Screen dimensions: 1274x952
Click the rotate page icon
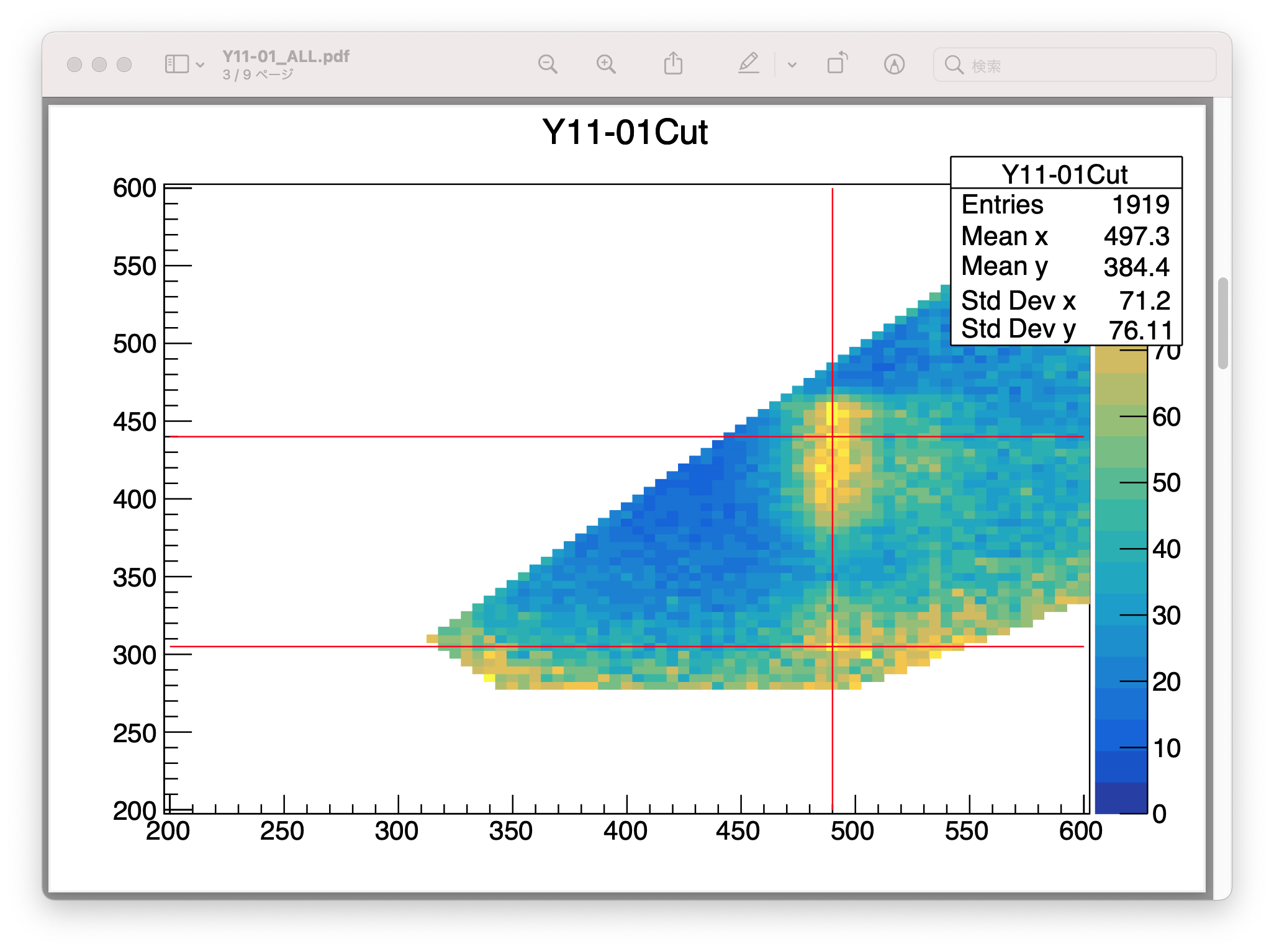837,63
